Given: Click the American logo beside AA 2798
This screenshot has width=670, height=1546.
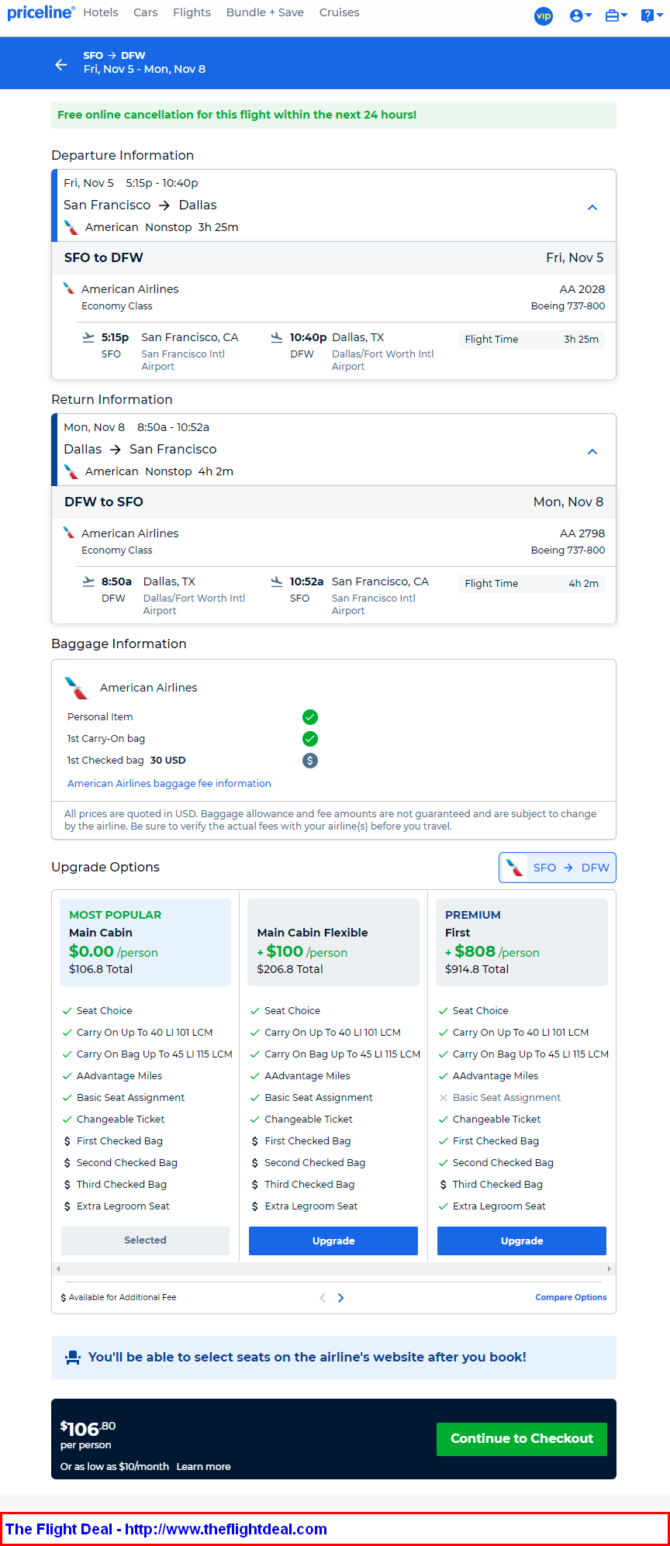Looking at the screenshot, I should (69, 533).
